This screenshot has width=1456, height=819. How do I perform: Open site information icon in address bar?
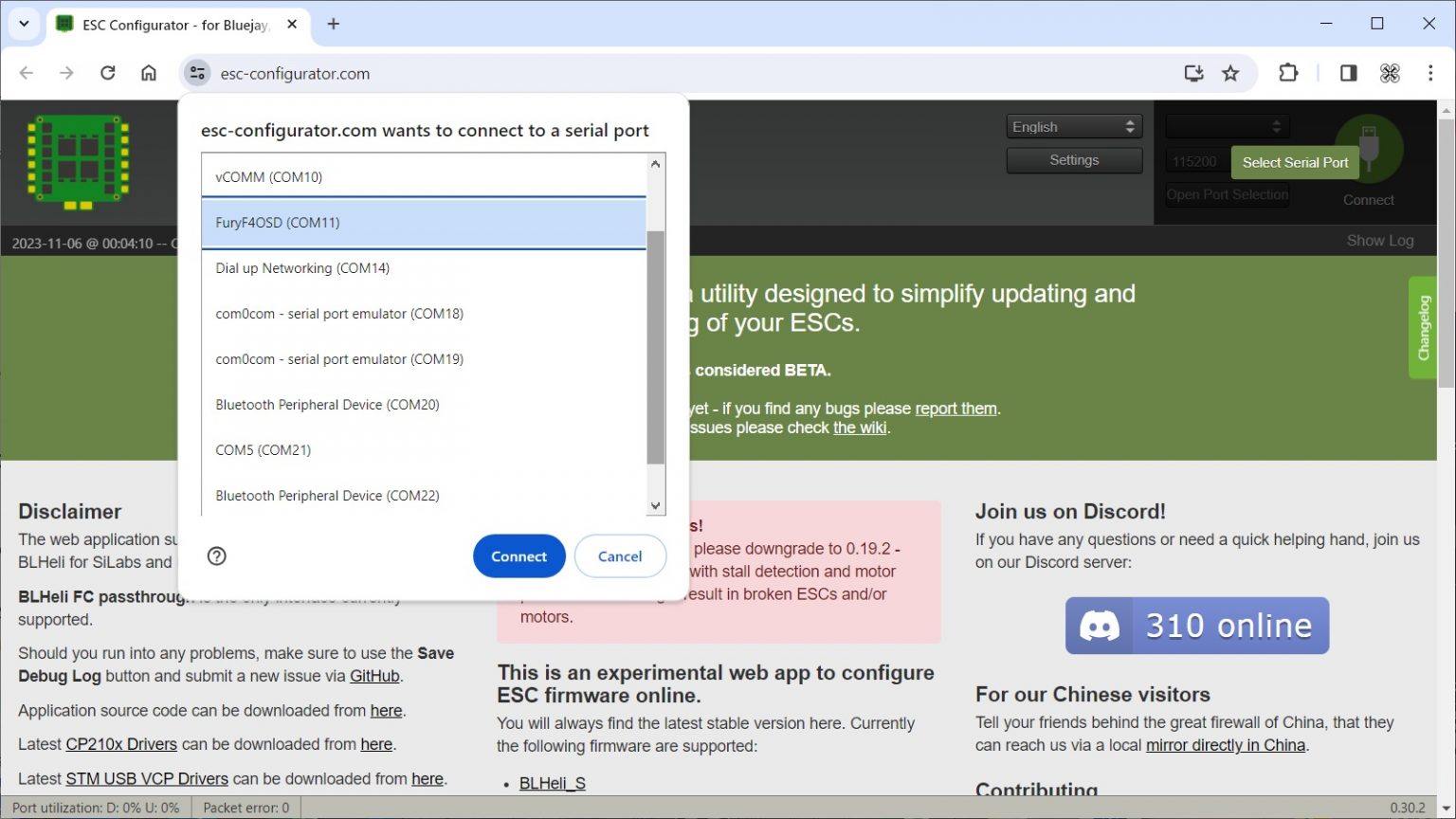coord(197,73)
